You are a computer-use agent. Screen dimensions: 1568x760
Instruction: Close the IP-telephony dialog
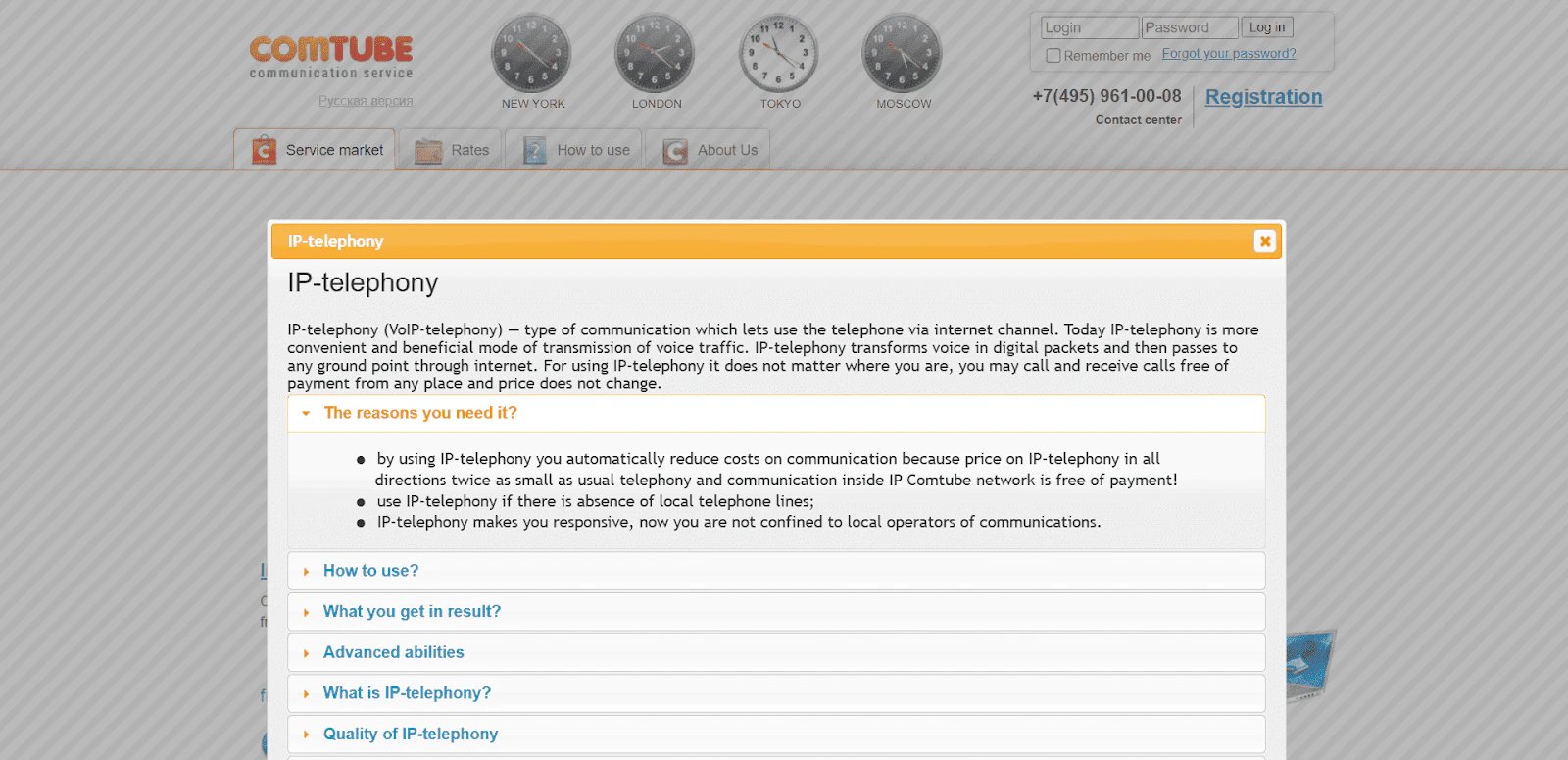[1264, 241]
